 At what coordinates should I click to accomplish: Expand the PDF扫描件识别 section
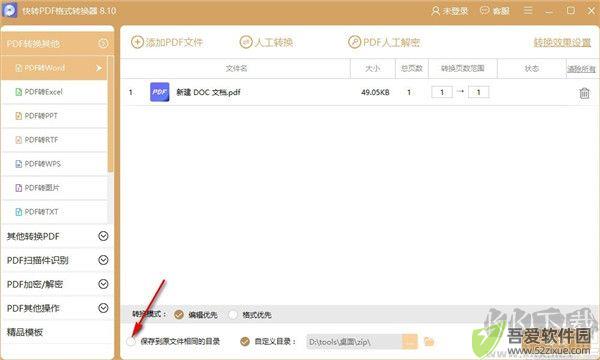(57, 260)
